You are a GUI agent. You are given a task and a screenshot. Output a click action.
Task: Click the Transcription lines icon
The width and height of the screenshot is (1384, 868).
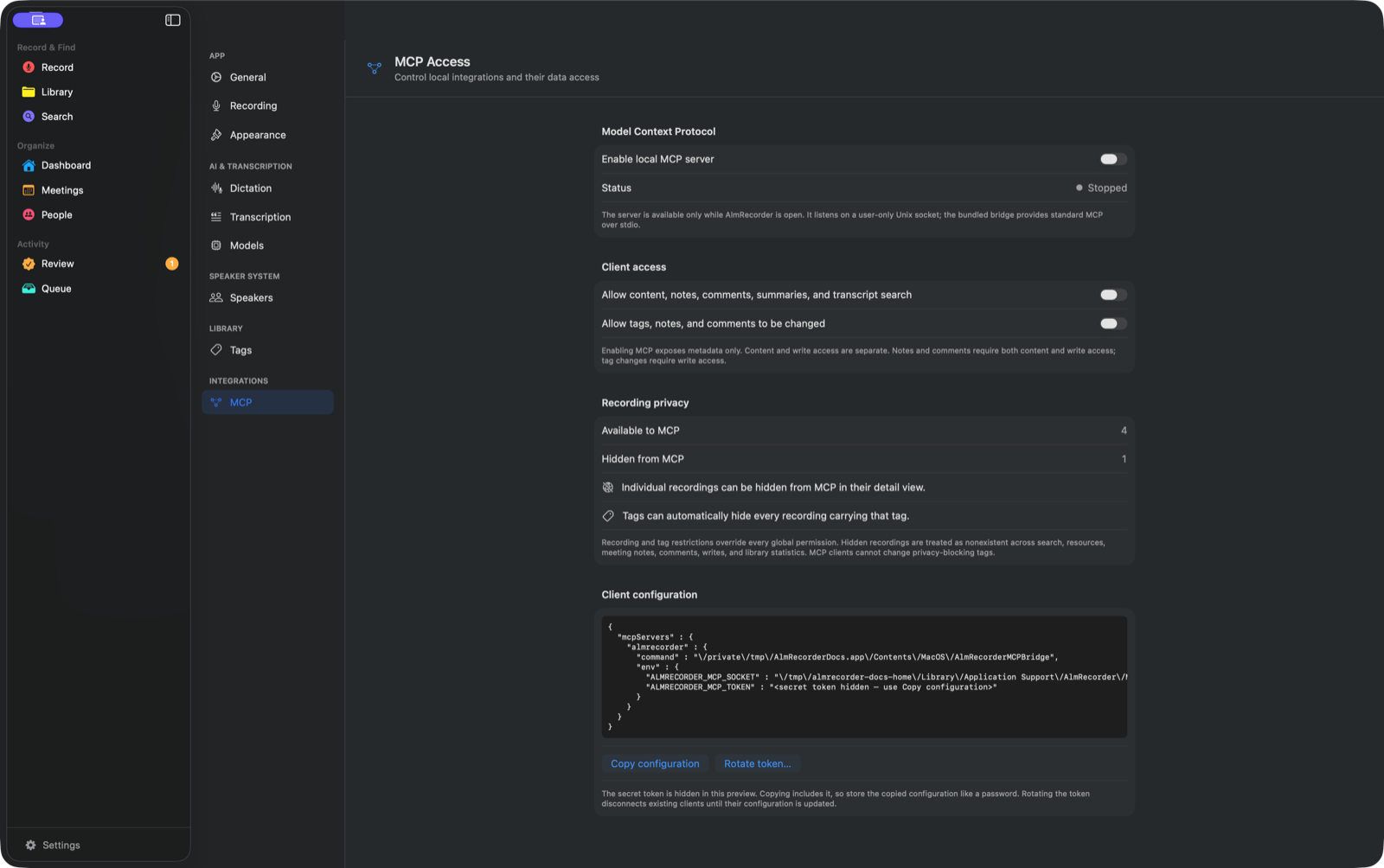tap(216, 217)
